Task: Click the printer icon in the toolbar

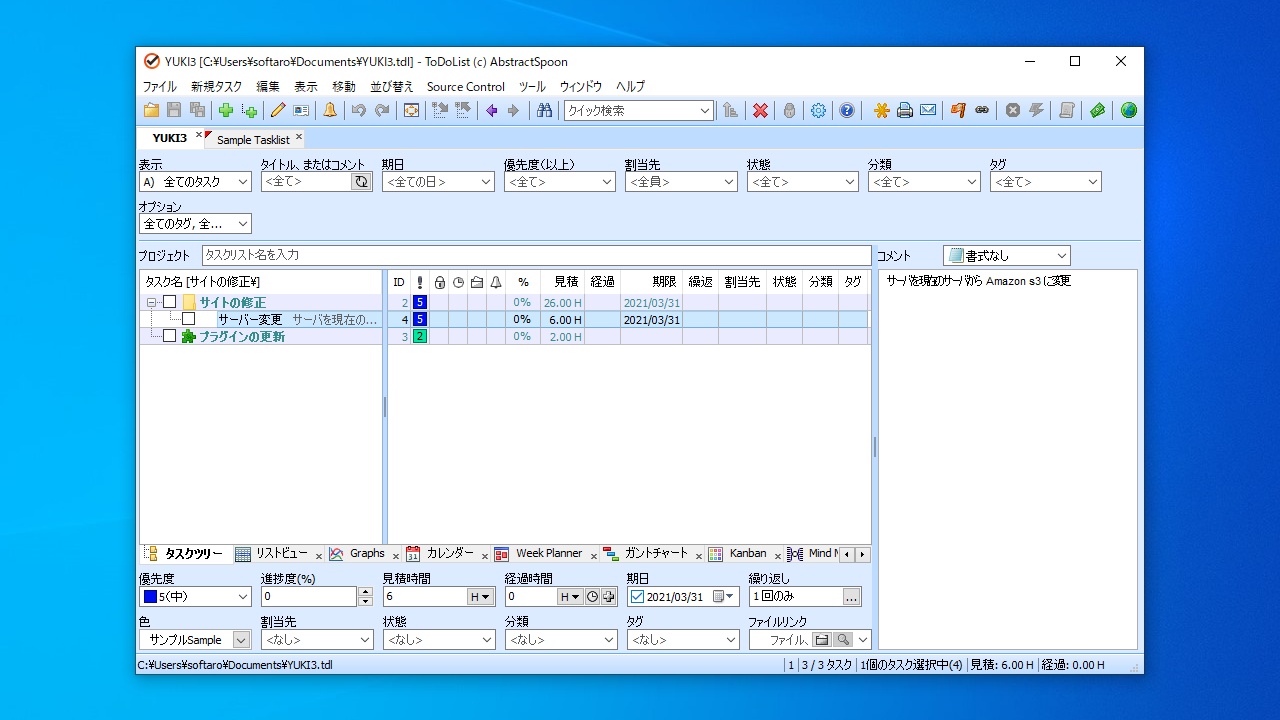Action: click(905, 110)
